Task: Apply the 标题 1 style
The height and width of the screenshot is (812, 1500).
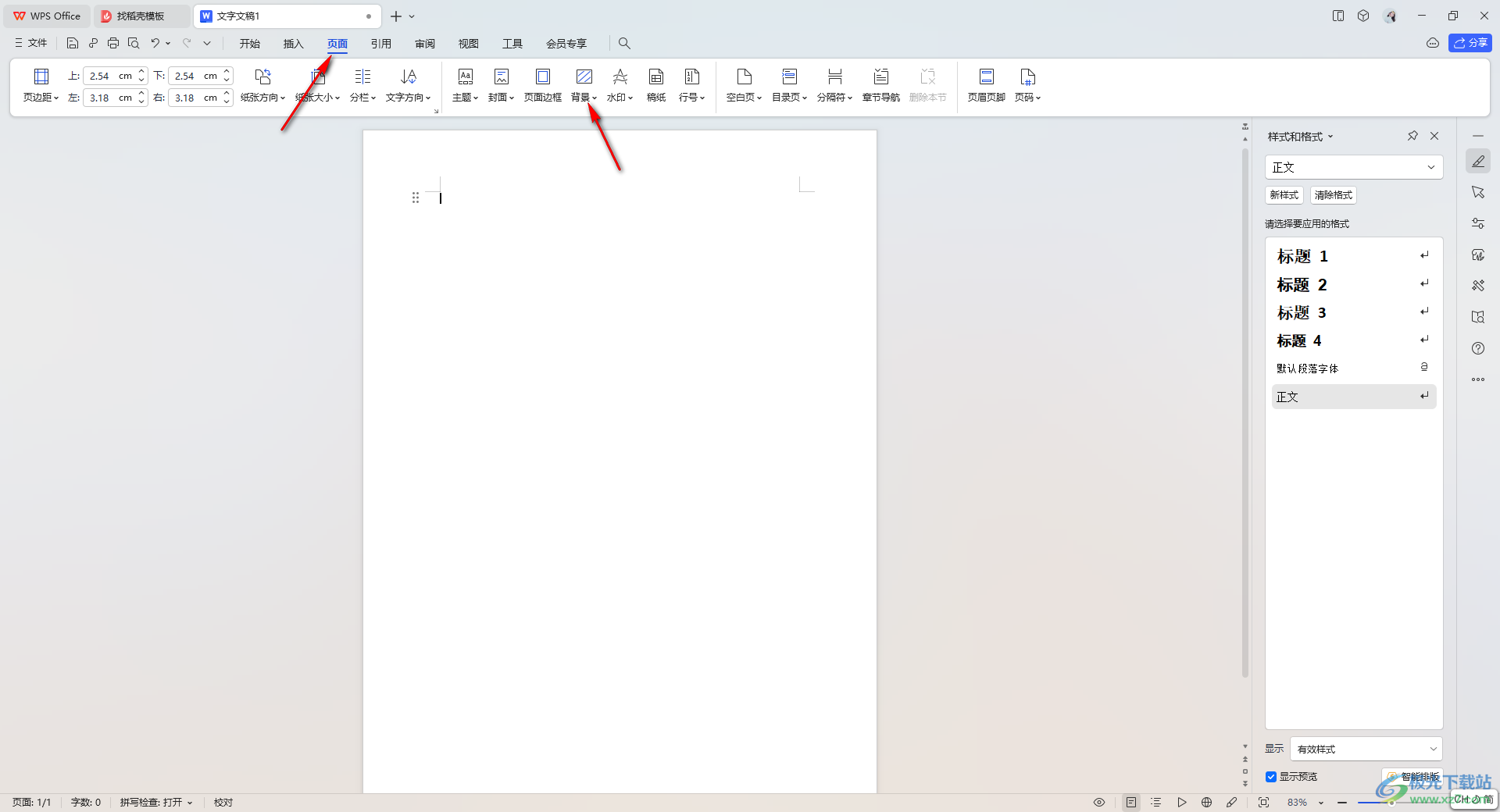Action: [1353, 256]
